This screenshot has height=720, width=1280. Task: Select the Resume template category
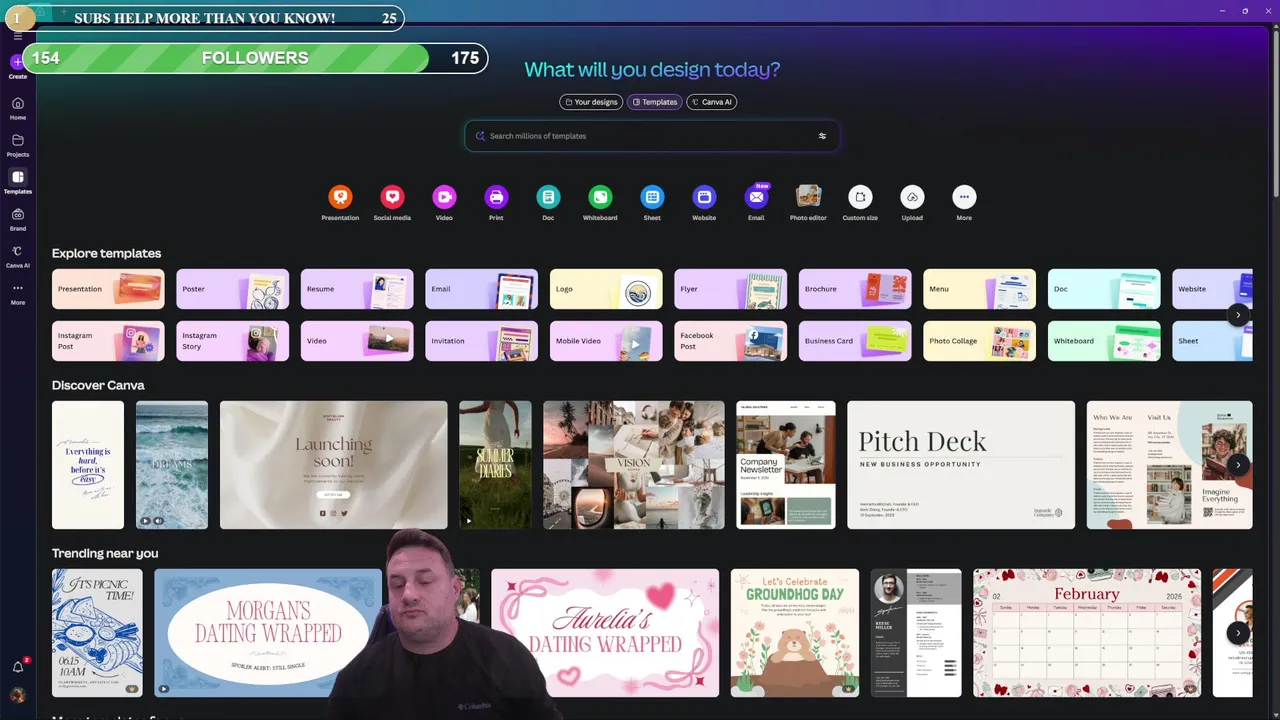click(357, 289)
